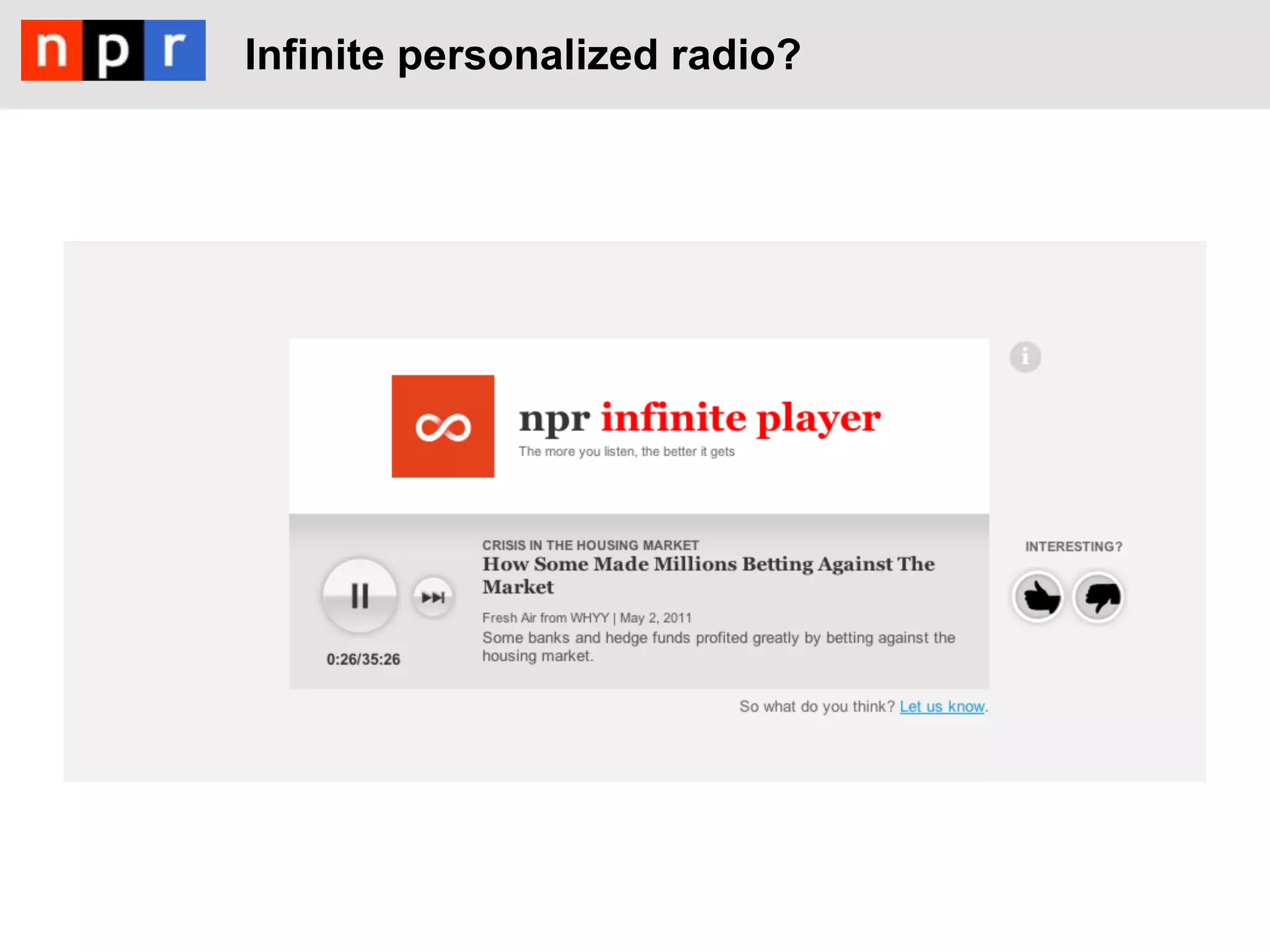Click 'Fresh Air from WHYY' program name
This screenshot has height=952, width=1270.
(x=545, y=618)
